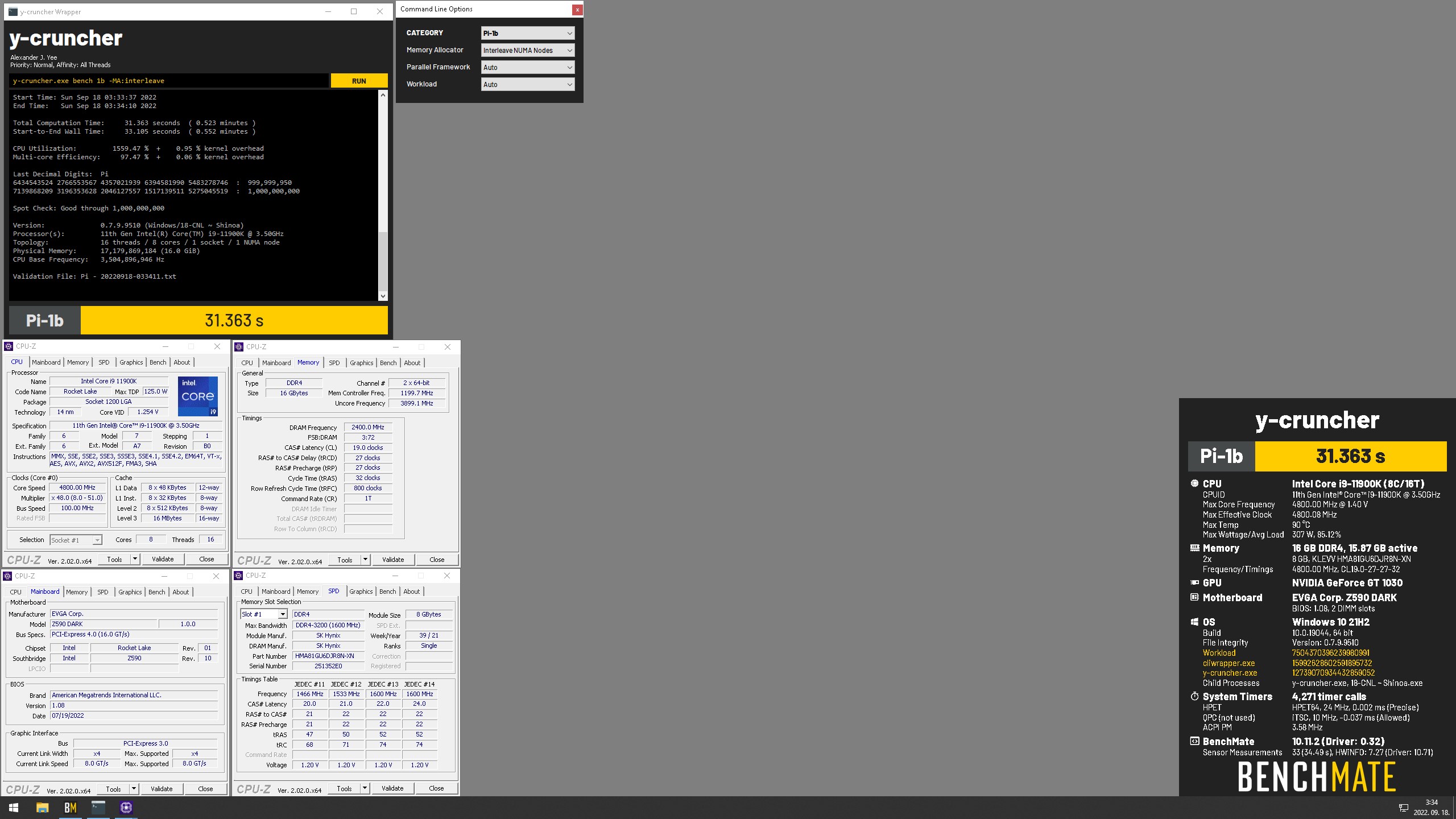Click the cliwrapper.exe label in BenchMate panel
1456x819 pixels.
1228,663
